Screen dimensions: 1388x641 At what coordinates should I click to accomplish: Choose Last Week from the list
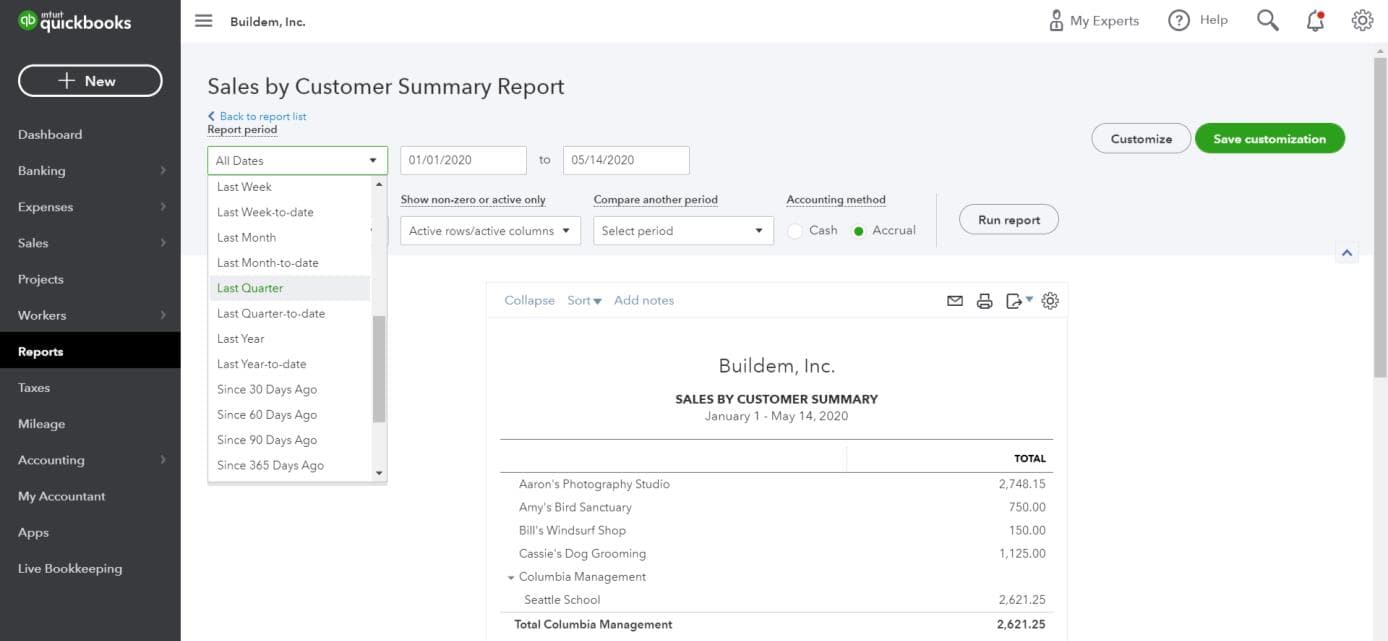pyautogui.click(x=289, y=187)
